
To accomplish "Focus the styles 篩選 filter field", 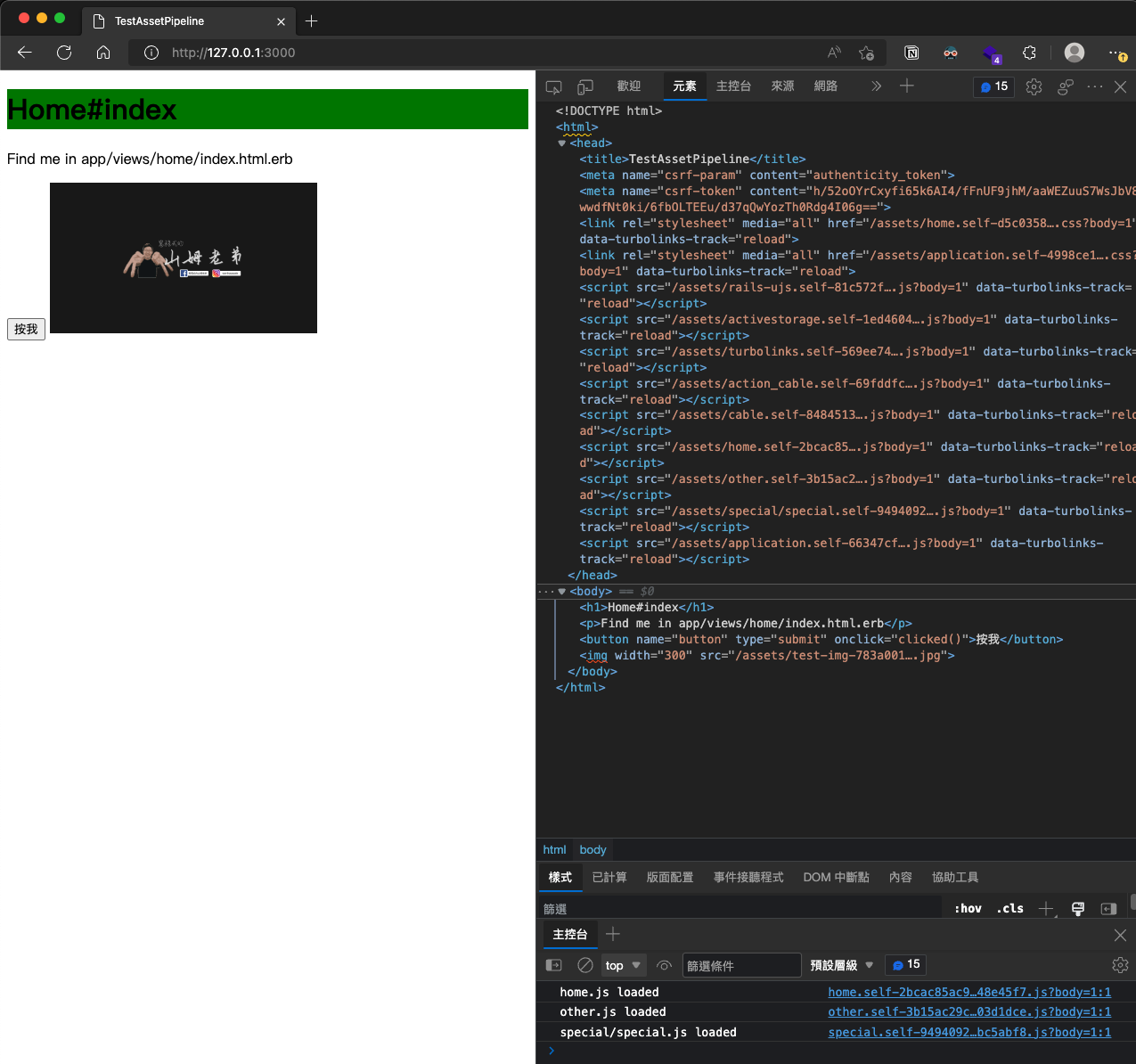I will (x=740, y=908).
